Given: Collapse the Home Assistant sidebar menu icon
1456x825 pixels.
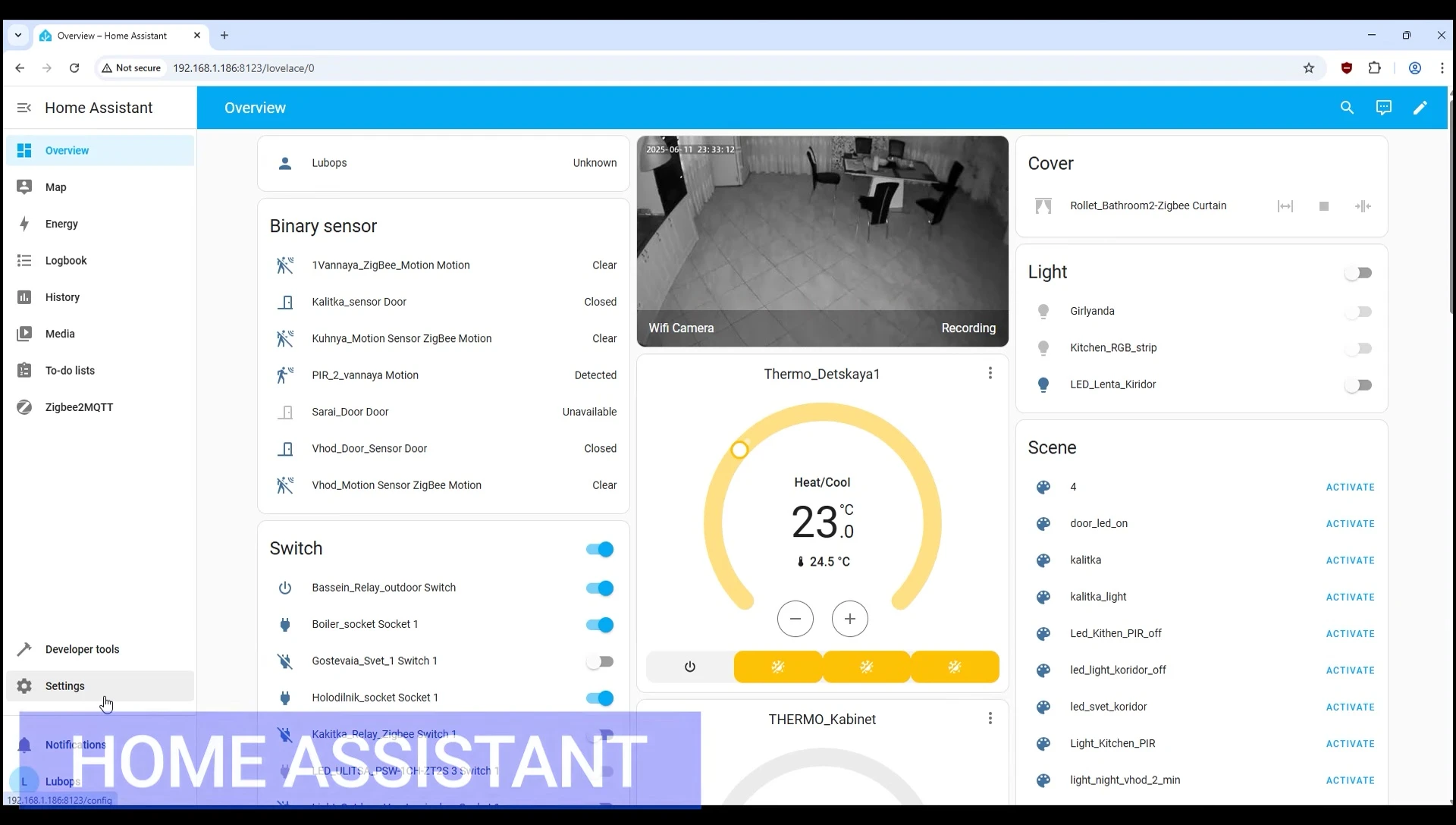Looking at the screenshot, I should click(x=24, y=108).
